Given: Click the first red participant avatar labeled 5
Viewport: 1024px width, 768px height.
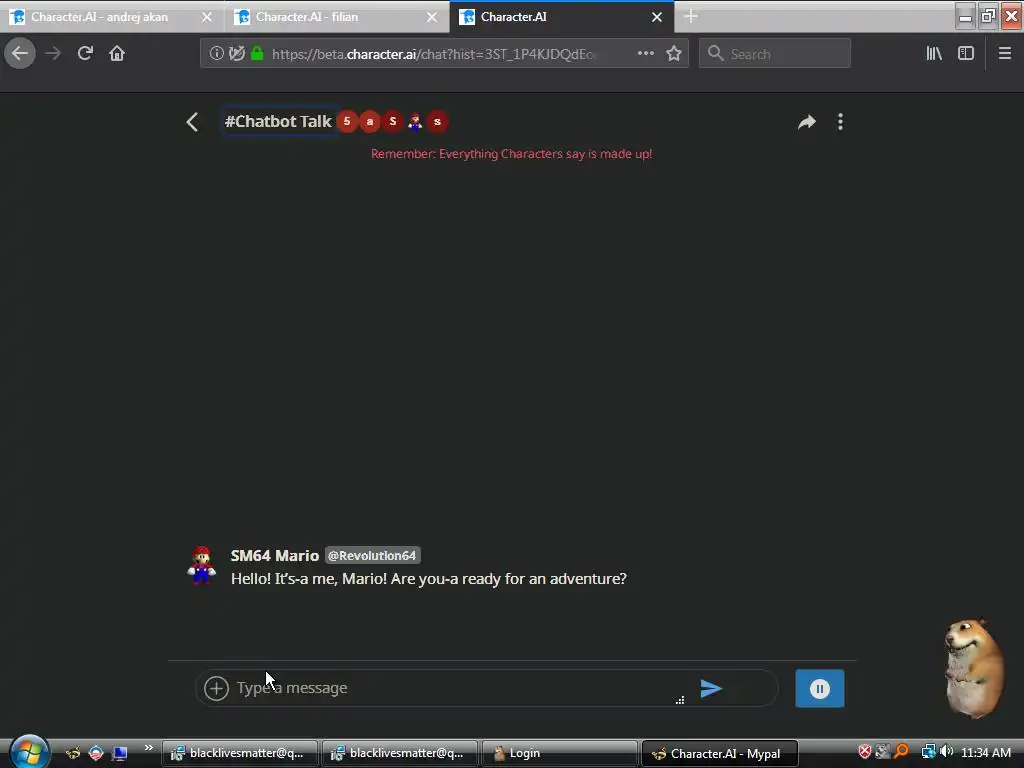Looking at the screenshot, I should (x=347, y=121).
